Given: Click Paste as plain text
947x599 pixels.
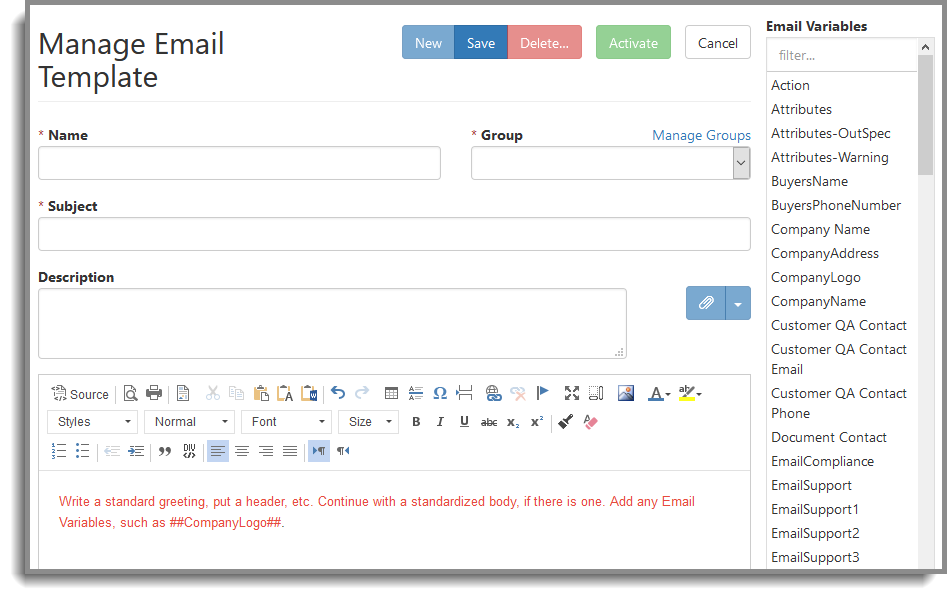Looking at the screenshot, I should click(x=284, y=394).
